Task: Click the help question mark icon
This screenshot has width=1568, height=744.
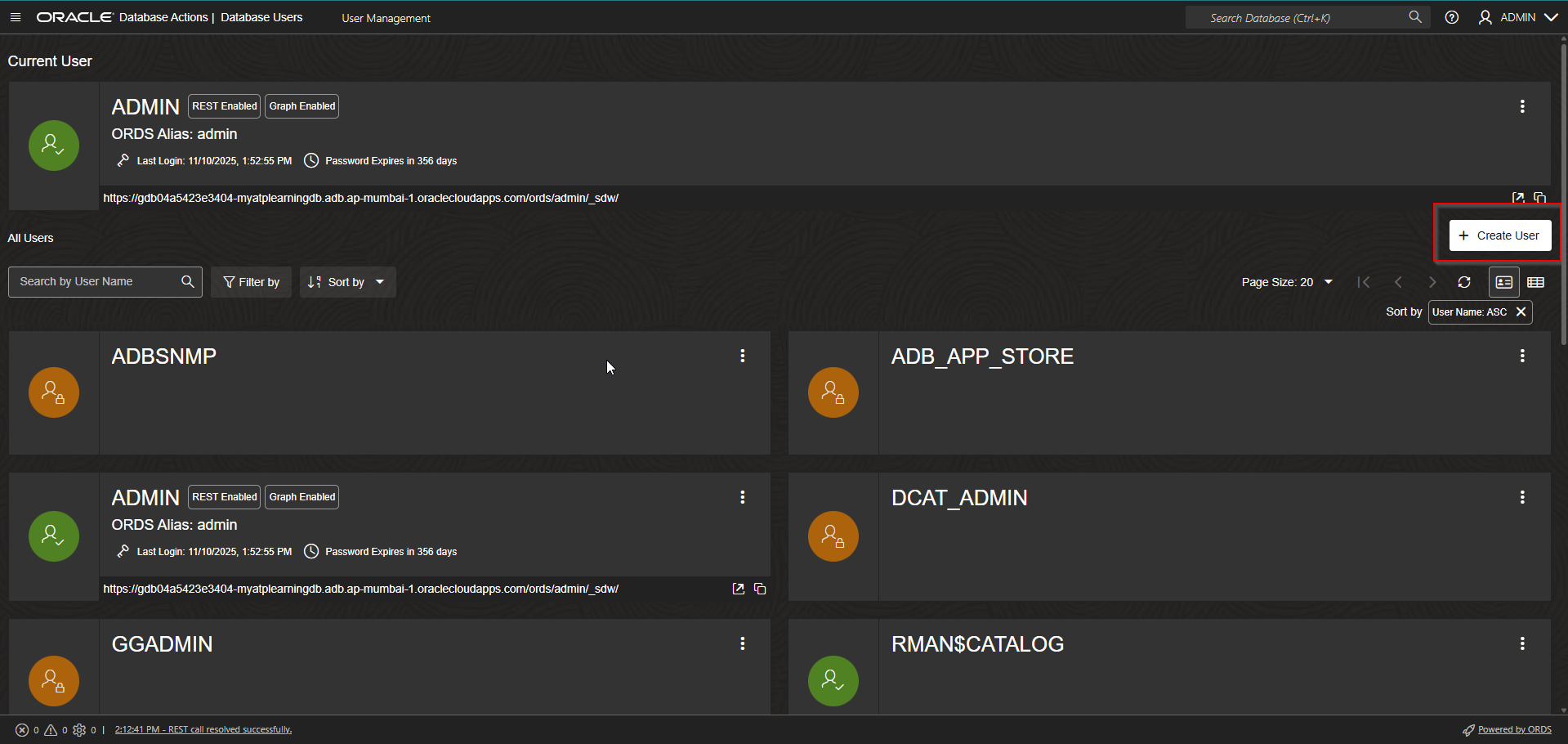Action: click(x=1451, y=17)
